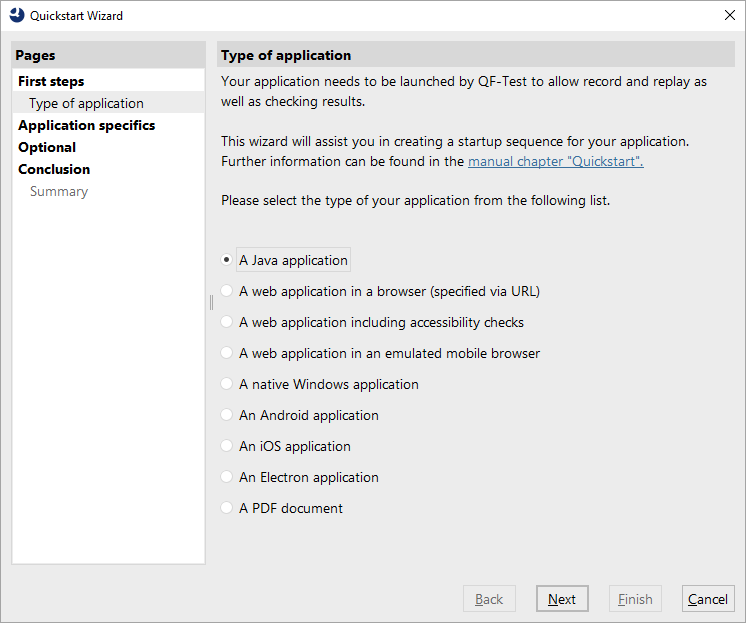Viewport: 746px width, 623px height.
Task: Select web application including accessibility checks
Action: click(226, 322)
